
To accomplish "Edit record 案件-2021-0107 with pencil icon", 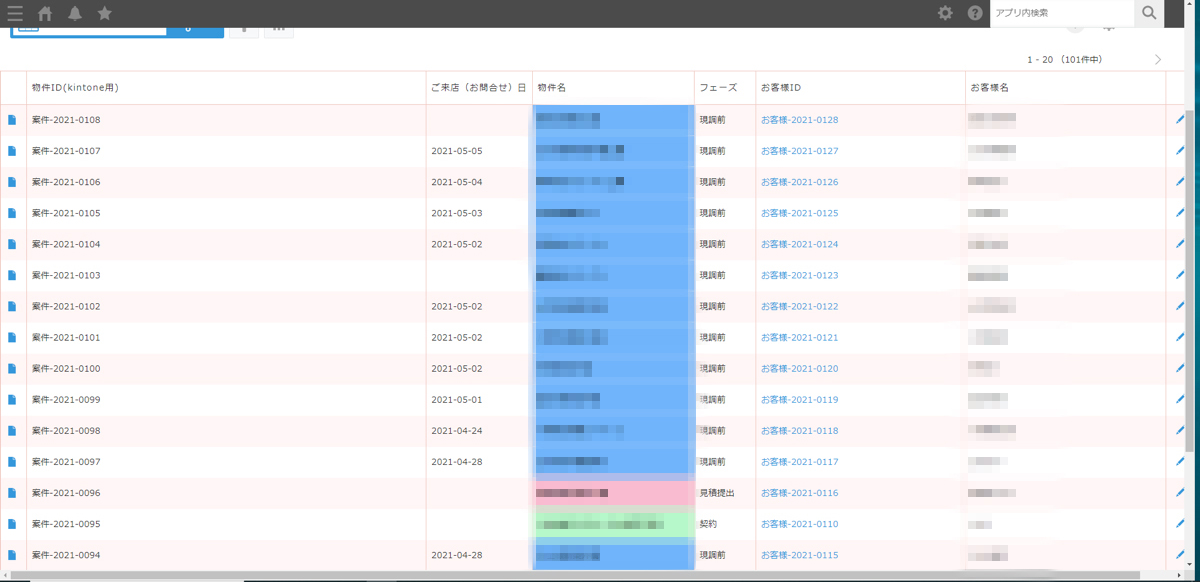I will [x=1180, y=151].
